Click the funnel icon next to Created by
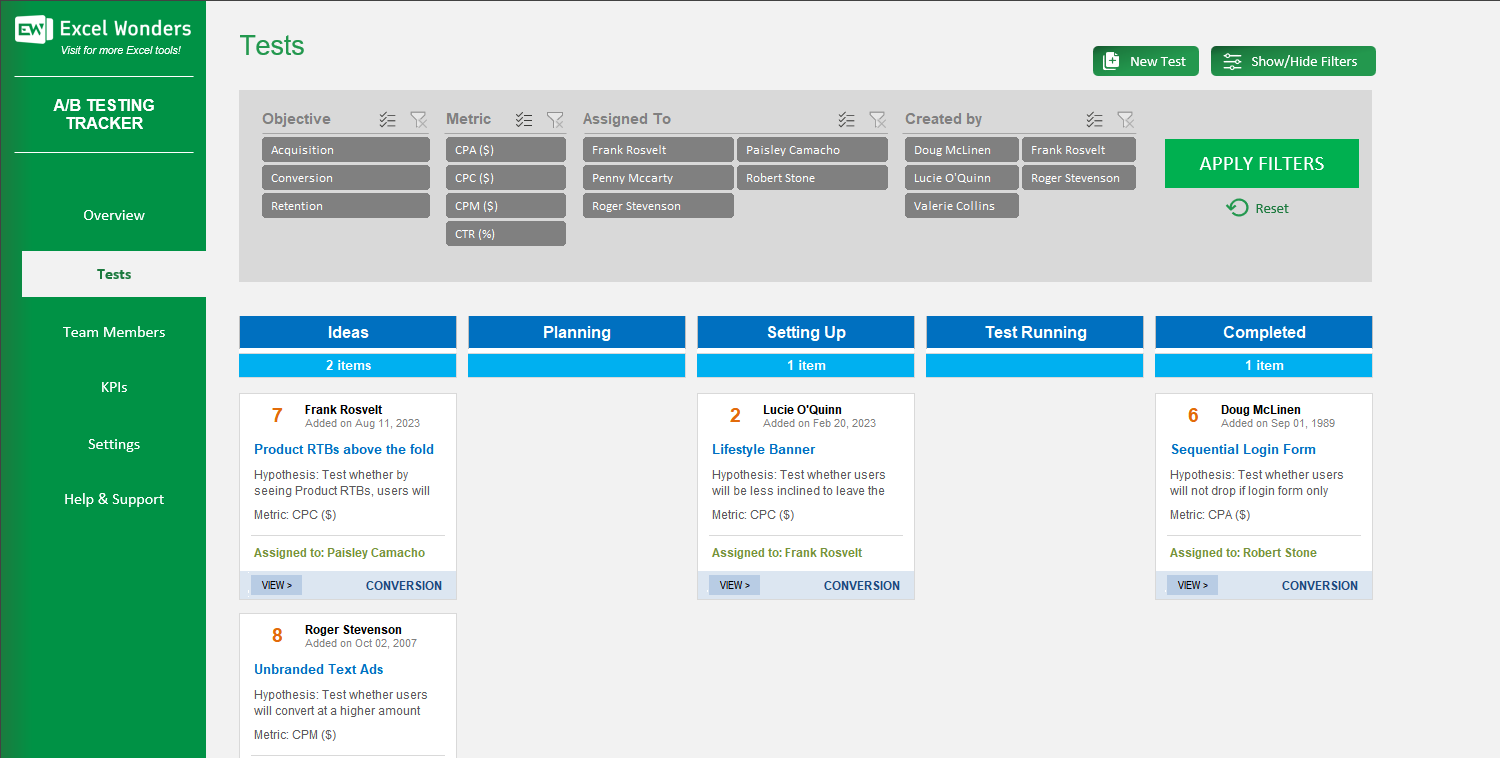 point(1126,119)
